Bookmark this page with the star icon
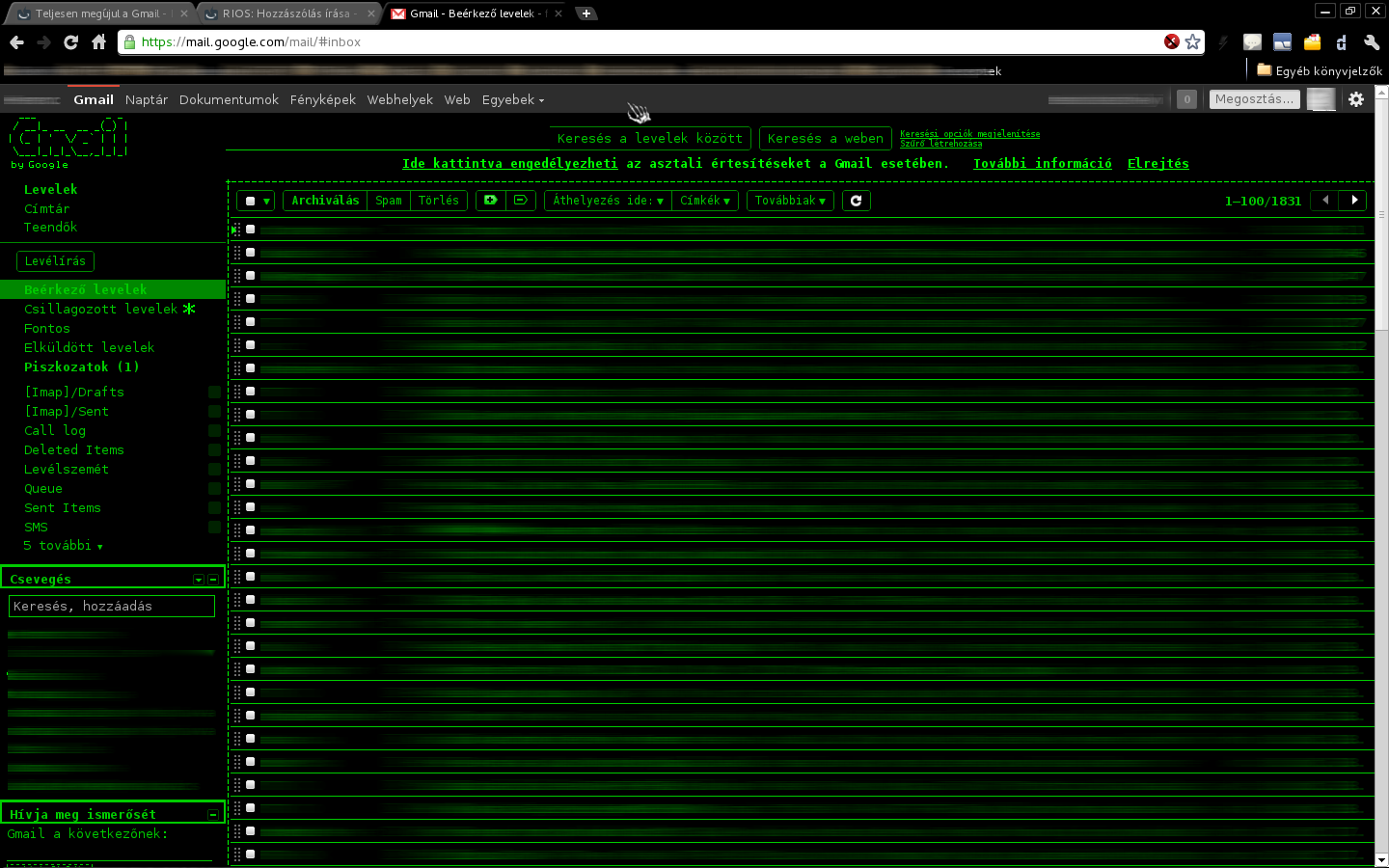Screen dimensions: 1389x868 (x=1193, y=41)
